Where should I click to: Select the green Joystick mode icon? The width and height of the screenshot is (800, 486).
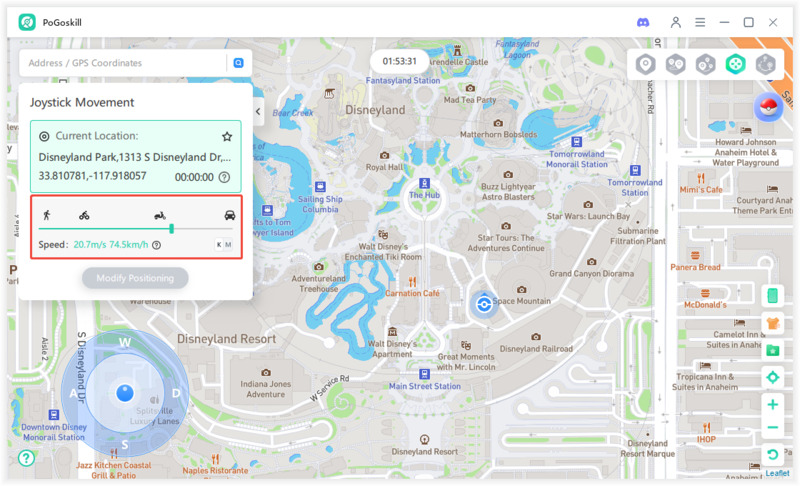(x=735, y=64)
